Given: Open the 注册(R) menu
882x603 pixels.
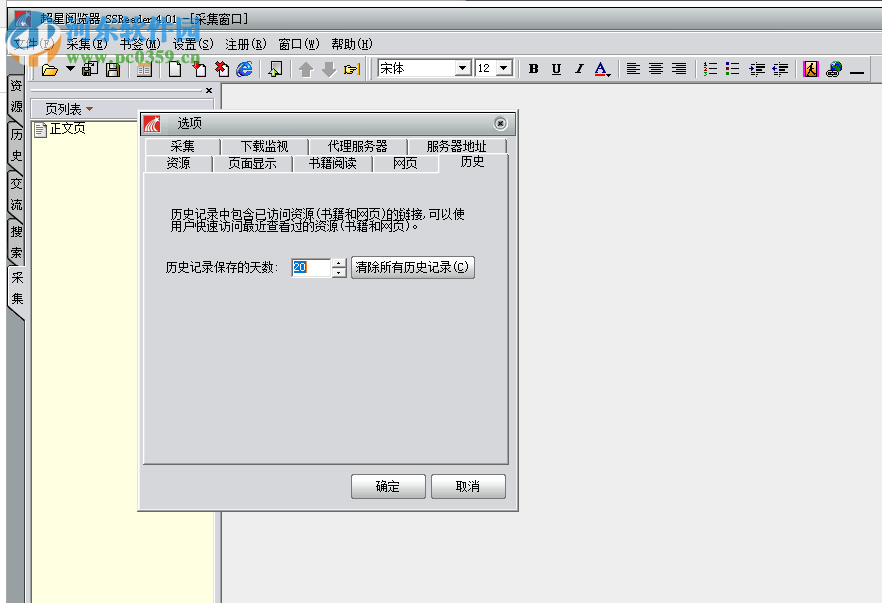Looking at the screenshot, I should [246, 44].
